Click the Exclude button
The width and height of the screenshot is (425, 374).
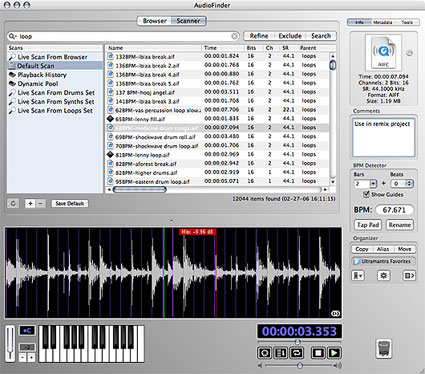pyautogui.click(x=290, y=36)
